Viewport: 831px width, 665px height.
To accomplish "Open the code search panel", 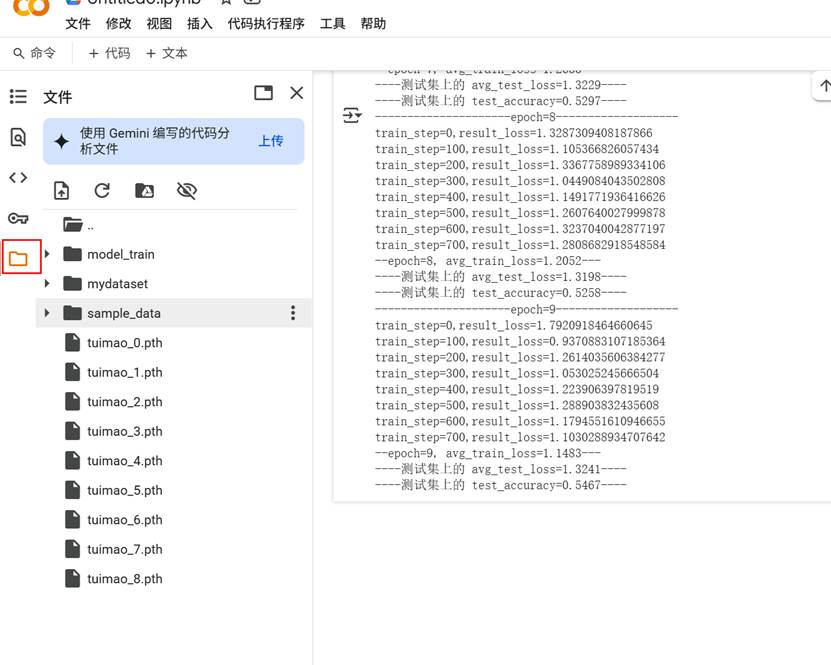I will click(16, 139).
